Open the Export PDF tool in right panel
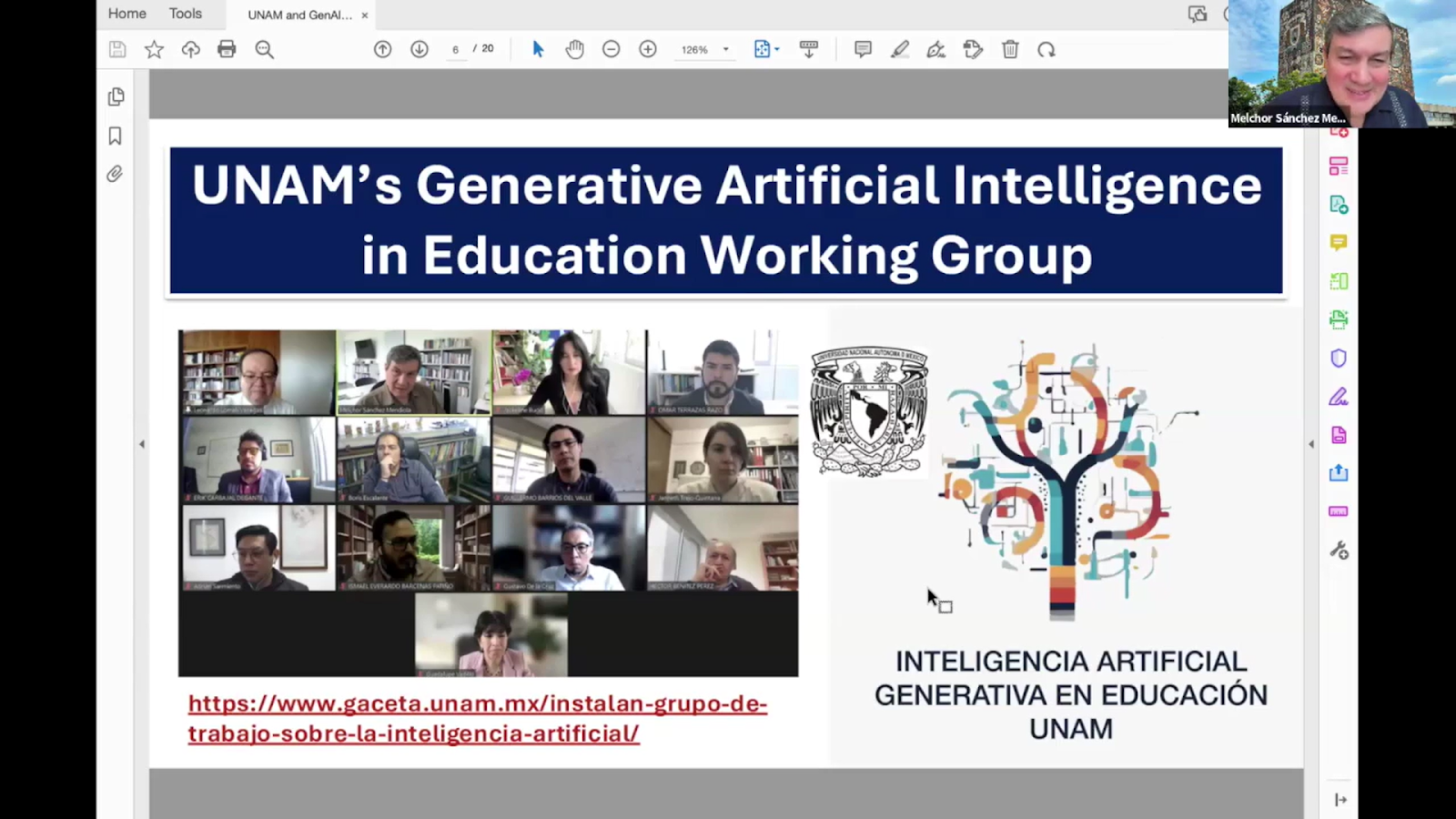The width and height of the screenshot is (1456, 819). [1339, 205]
